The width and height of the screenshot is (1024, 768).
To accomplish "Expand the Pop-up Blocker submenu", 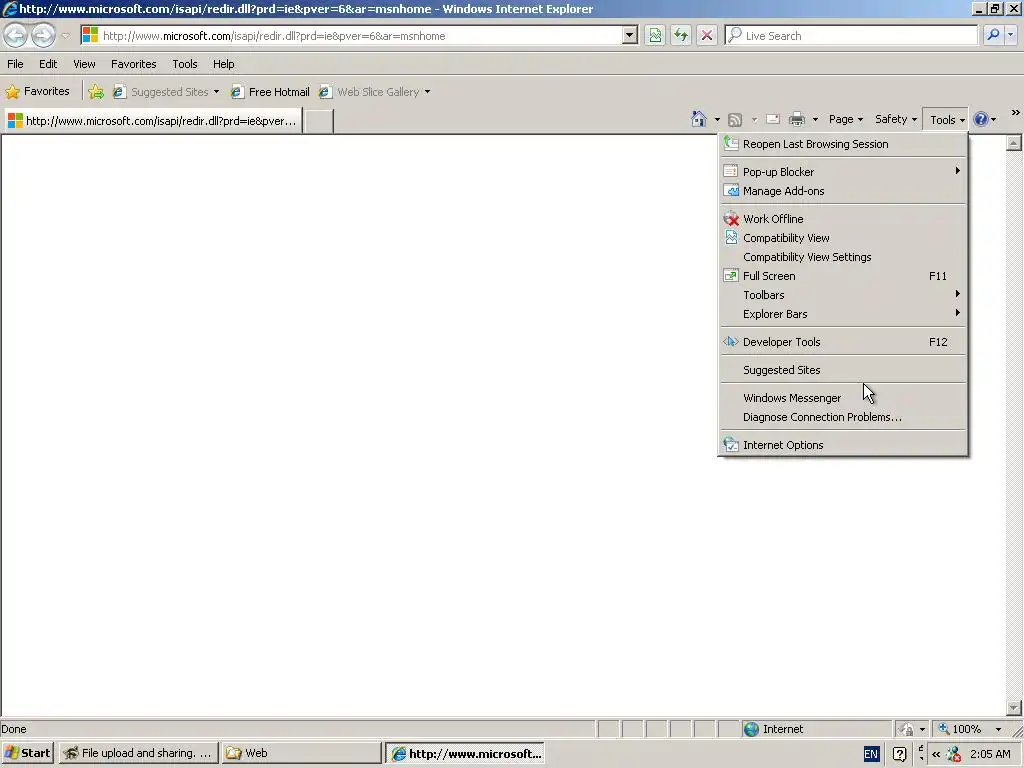I will point(843,172).
